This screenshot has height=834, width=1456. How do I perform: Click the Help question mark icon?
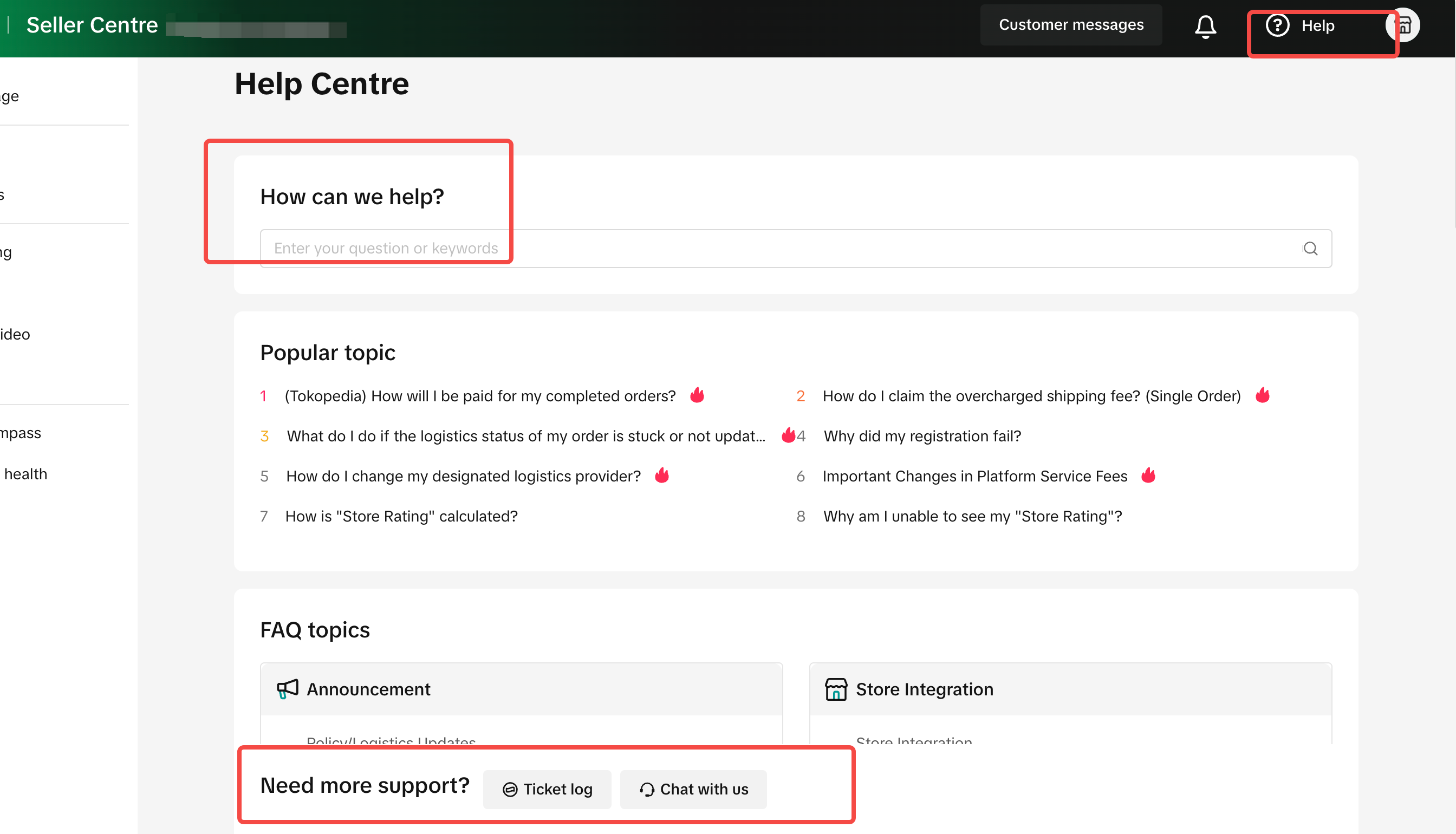click(1277, 25)
